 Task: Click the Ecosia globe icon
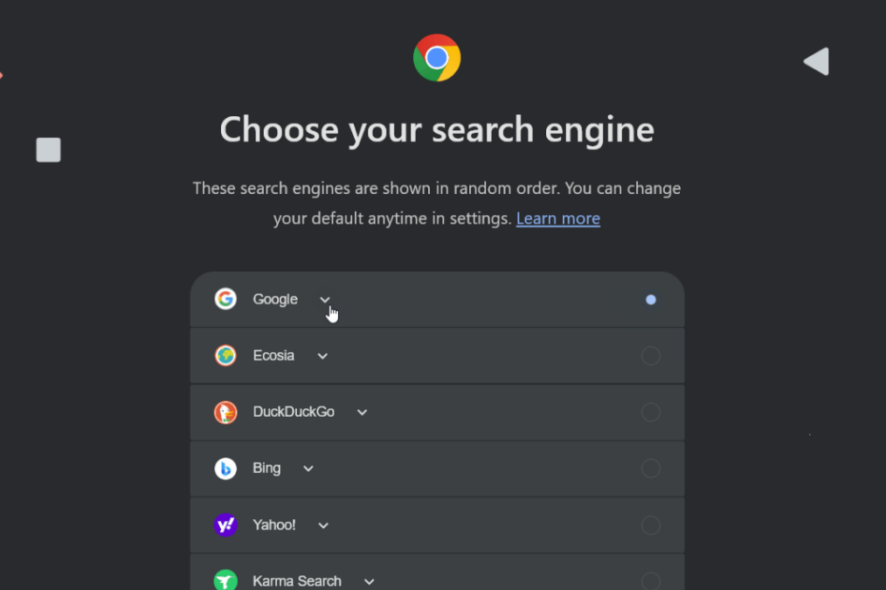click(225, 355)
